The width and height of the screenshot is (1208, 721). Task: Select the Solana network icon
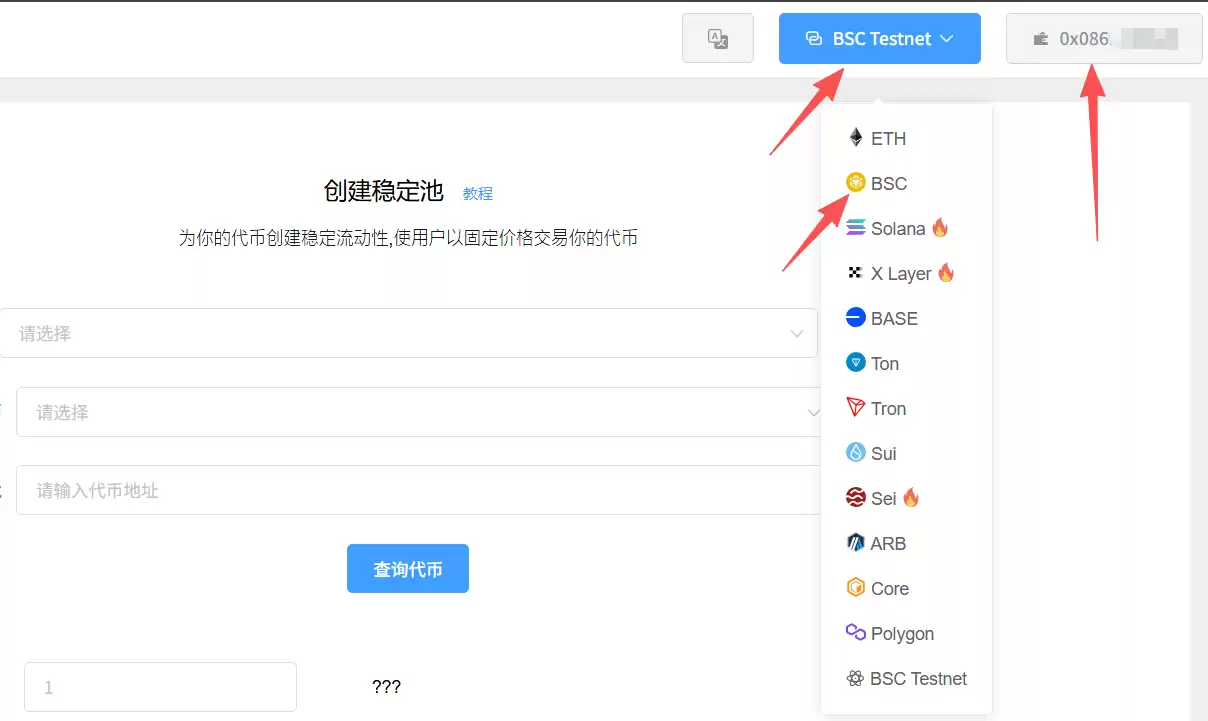pos(856,227)
